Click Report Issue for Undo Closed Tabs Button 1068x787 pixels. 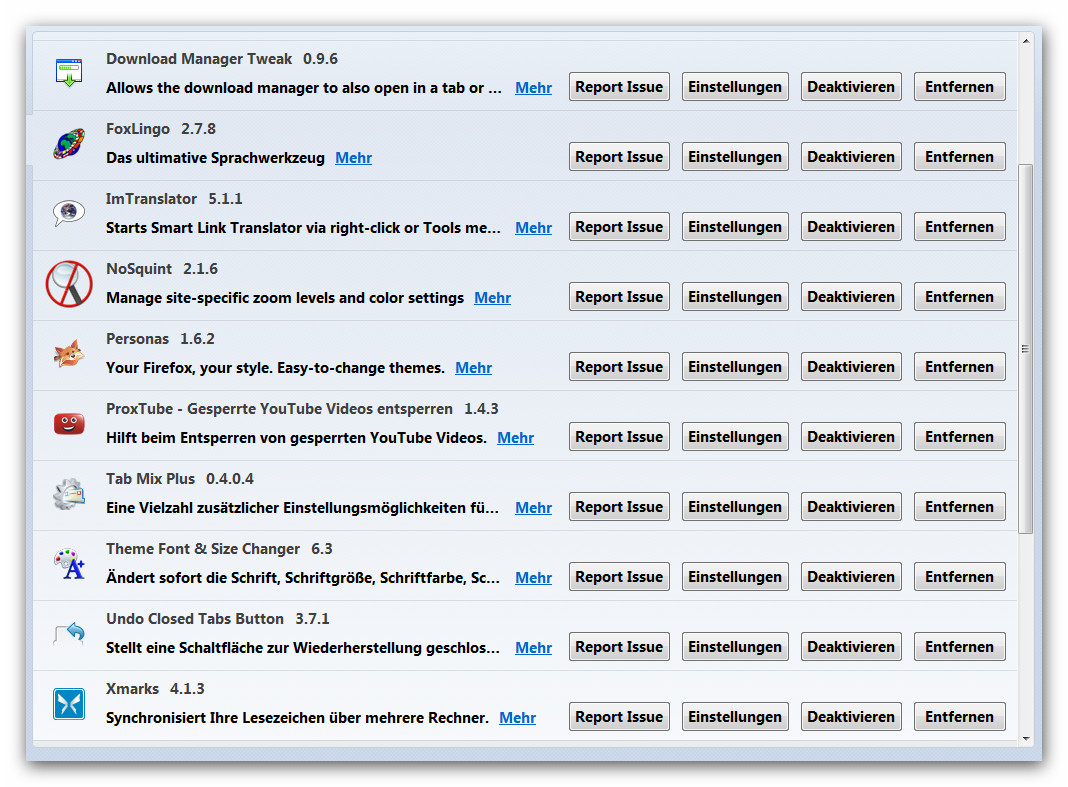point(619,647)
